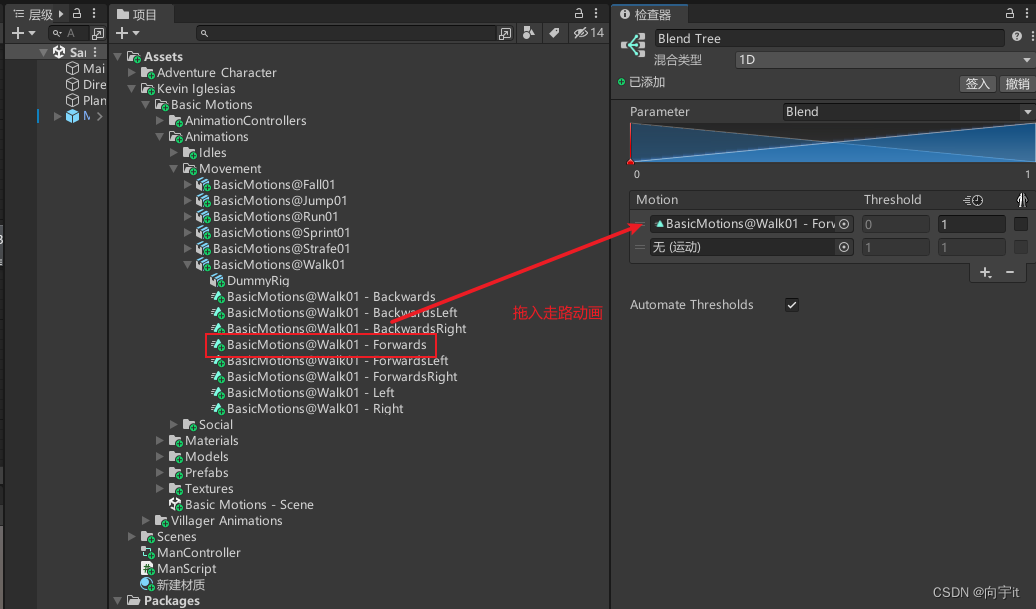Select BasicMotions@Walk01 - ForwardsRight clip
The width and height of the screenshot is (1036, 609).
click(342, 376)
